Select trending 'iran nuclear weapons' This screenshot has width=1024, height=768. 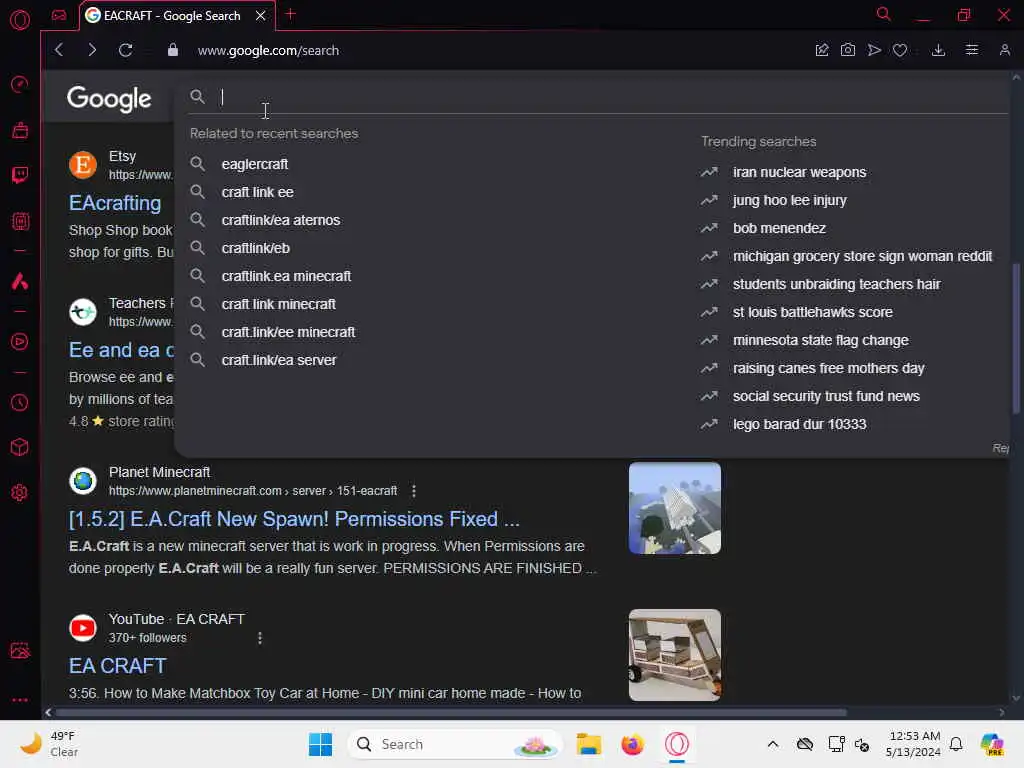click(x=799, y=172)
